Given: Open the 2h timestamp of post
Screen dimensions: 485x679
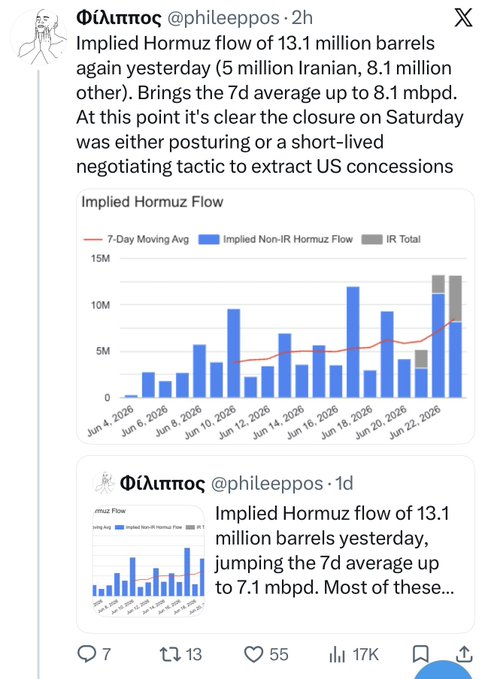Looking at the screenshot, I should [x=302, y=18].
